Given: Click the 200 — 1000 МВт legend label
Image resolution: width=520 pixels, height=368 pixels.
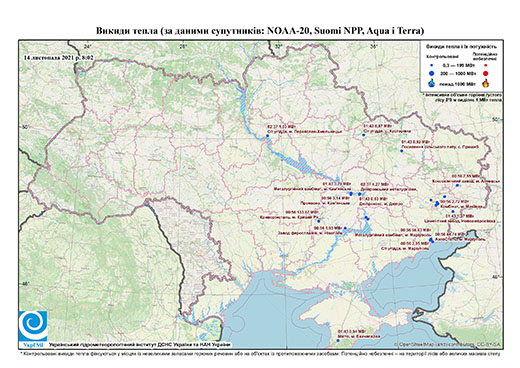Looking at the screenshot, I should 459,73.
